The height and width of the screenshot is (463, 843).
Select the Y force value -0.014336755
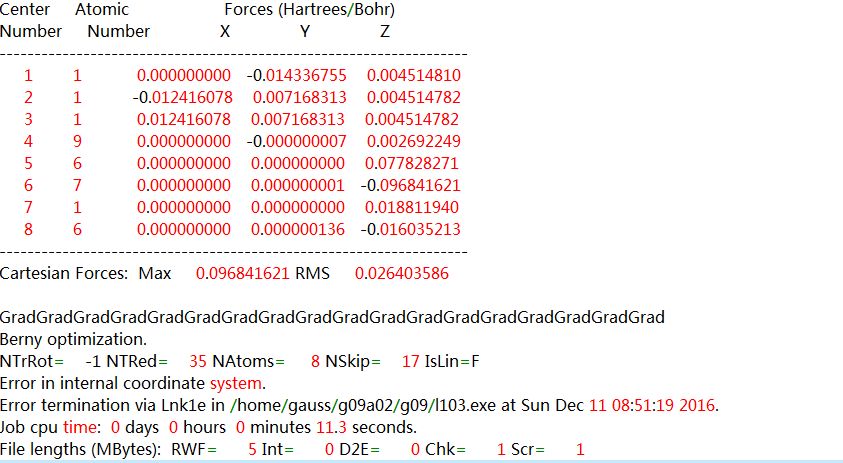pyautogui.click(x=297, y=75)
